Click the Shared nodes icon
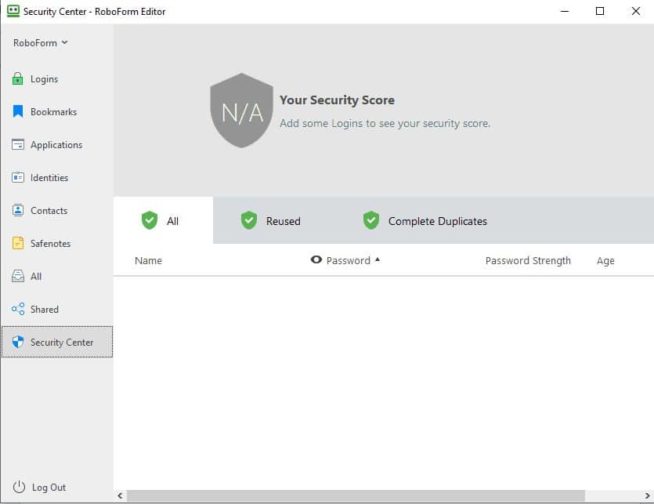This screenshot has height=504, width=654. (x=18, y=309)
